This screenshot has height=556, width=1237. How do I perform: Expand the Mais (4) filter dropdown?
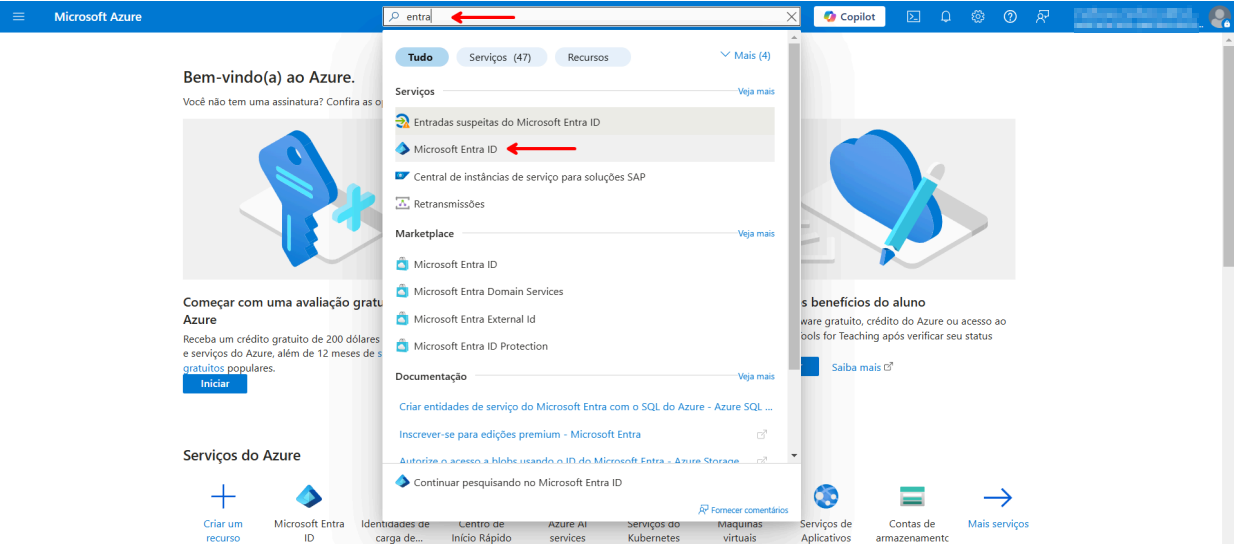pos(745,56)
